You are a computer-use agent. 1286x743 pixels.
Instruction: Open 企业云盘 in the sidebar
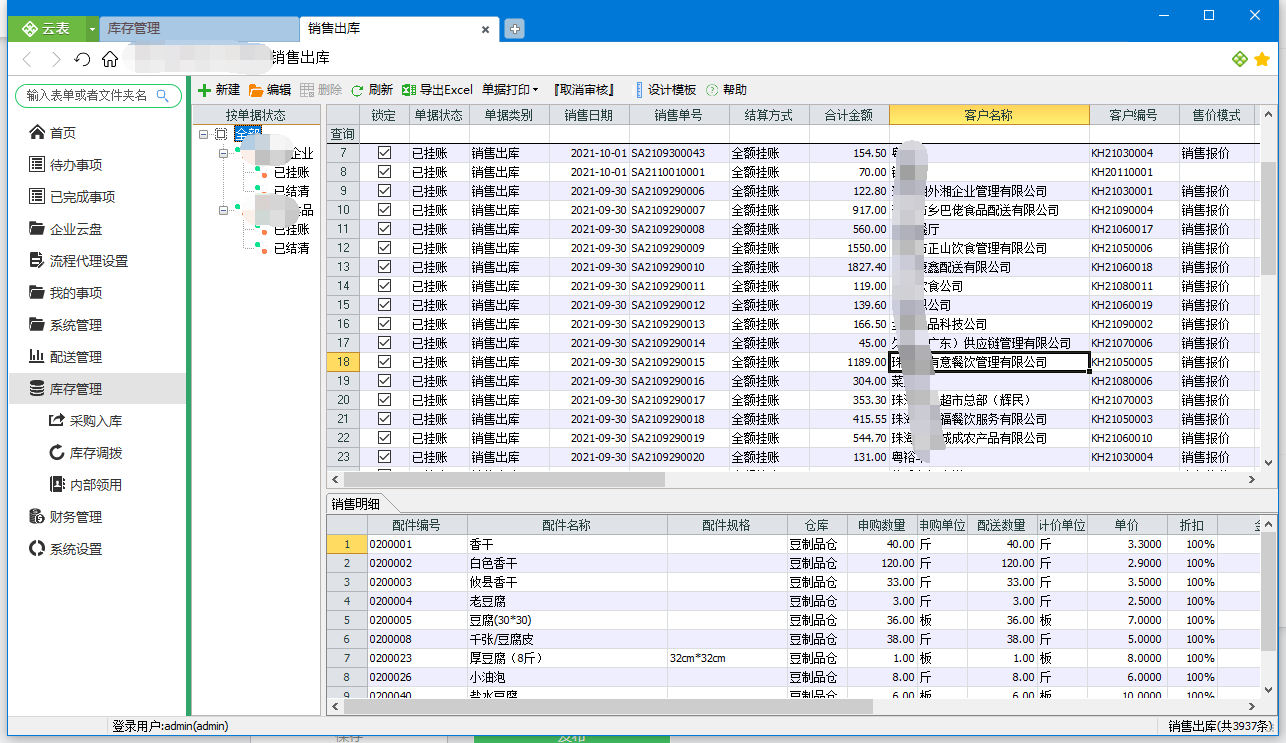click(x=97, y=229)
